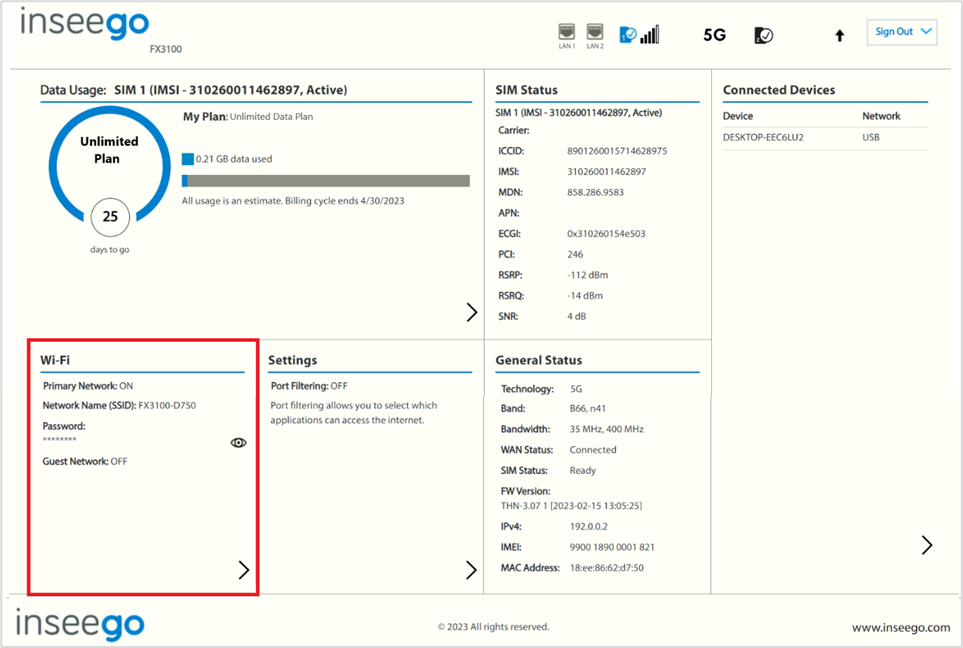This screenshot has width=963, height=648.
Task: Select the firmware version THN-3.07 1 text
Action: (x=571, y=506)
